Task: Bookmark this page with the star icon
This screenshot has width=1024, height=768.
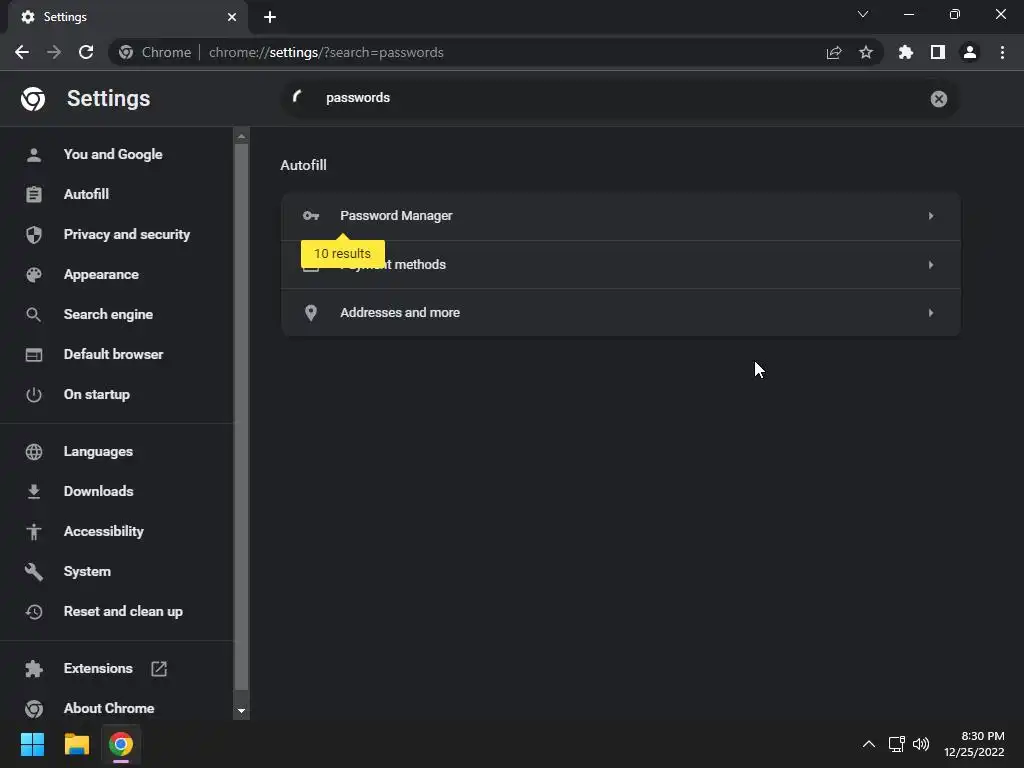Action: pyautogui.click(x=866, y=52)
